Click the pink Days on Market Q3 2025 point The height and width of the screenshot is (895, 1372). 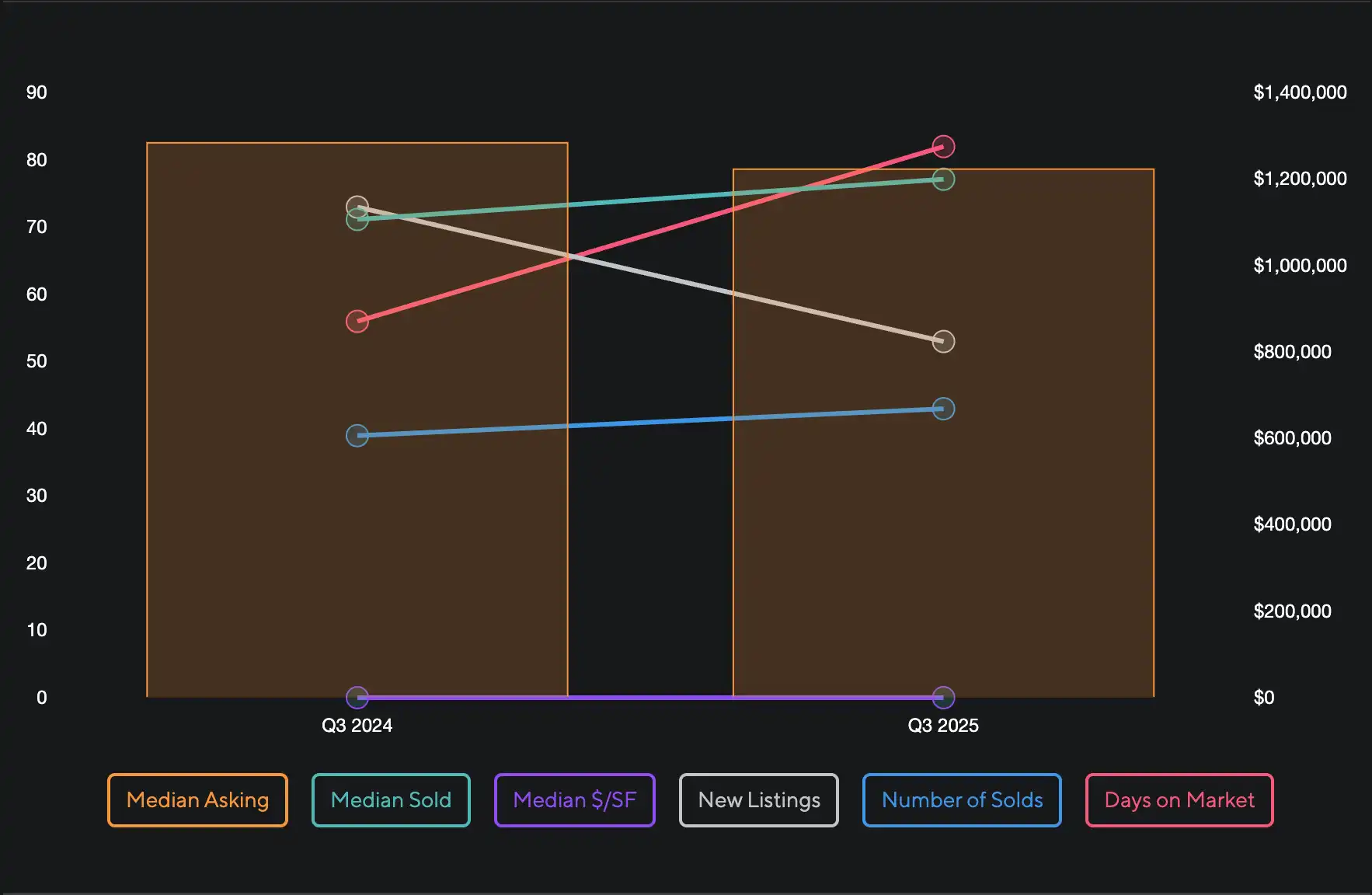click(x=943, y=146)
